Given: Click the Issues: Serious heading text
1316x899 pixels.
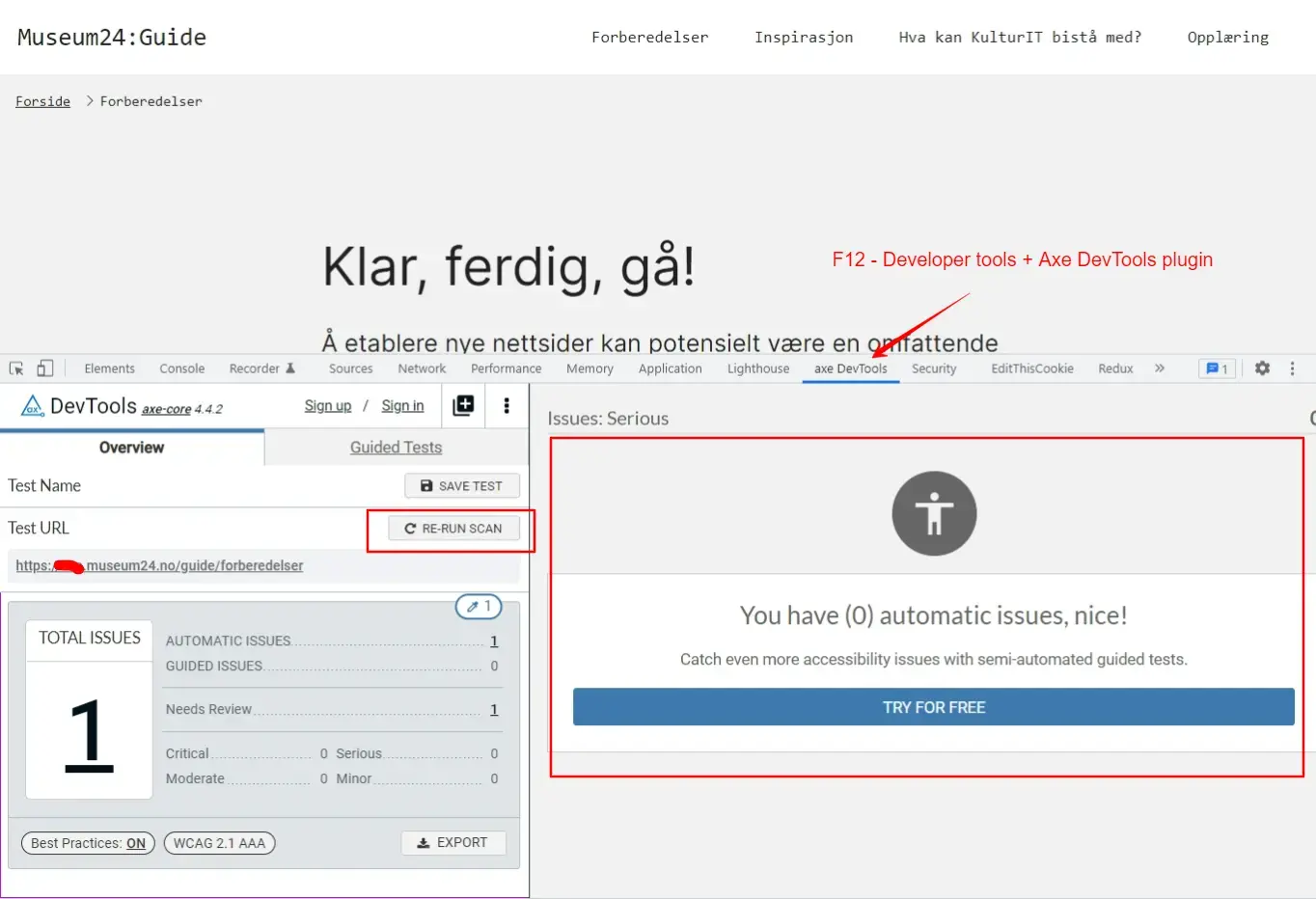Looking at the screenshot, I should pyautogui.click(x=608, y=419).
